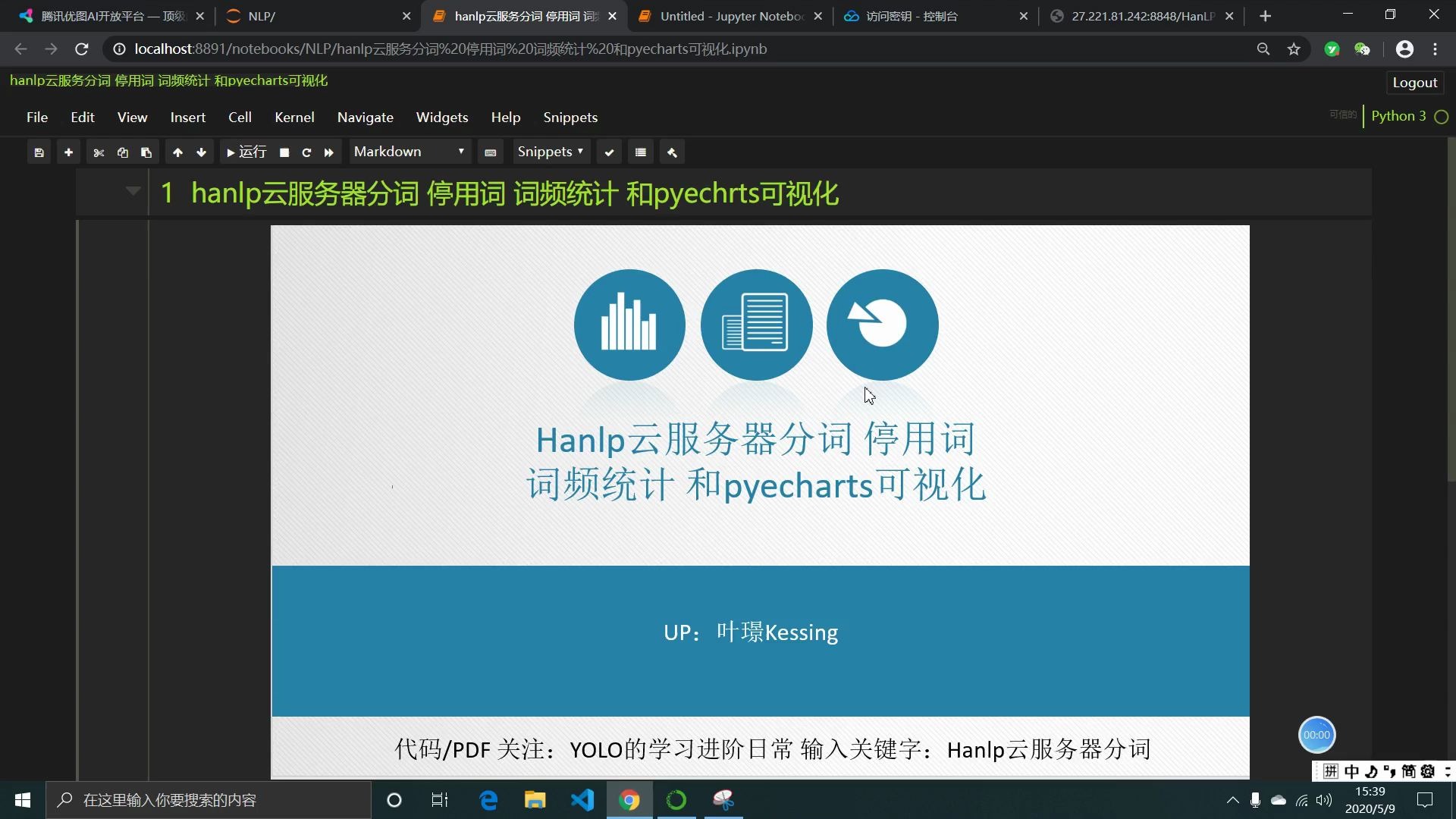This screenshot has height=819, width=1456.
Task: Open the command palette keyboard icon
Action: 491,152
